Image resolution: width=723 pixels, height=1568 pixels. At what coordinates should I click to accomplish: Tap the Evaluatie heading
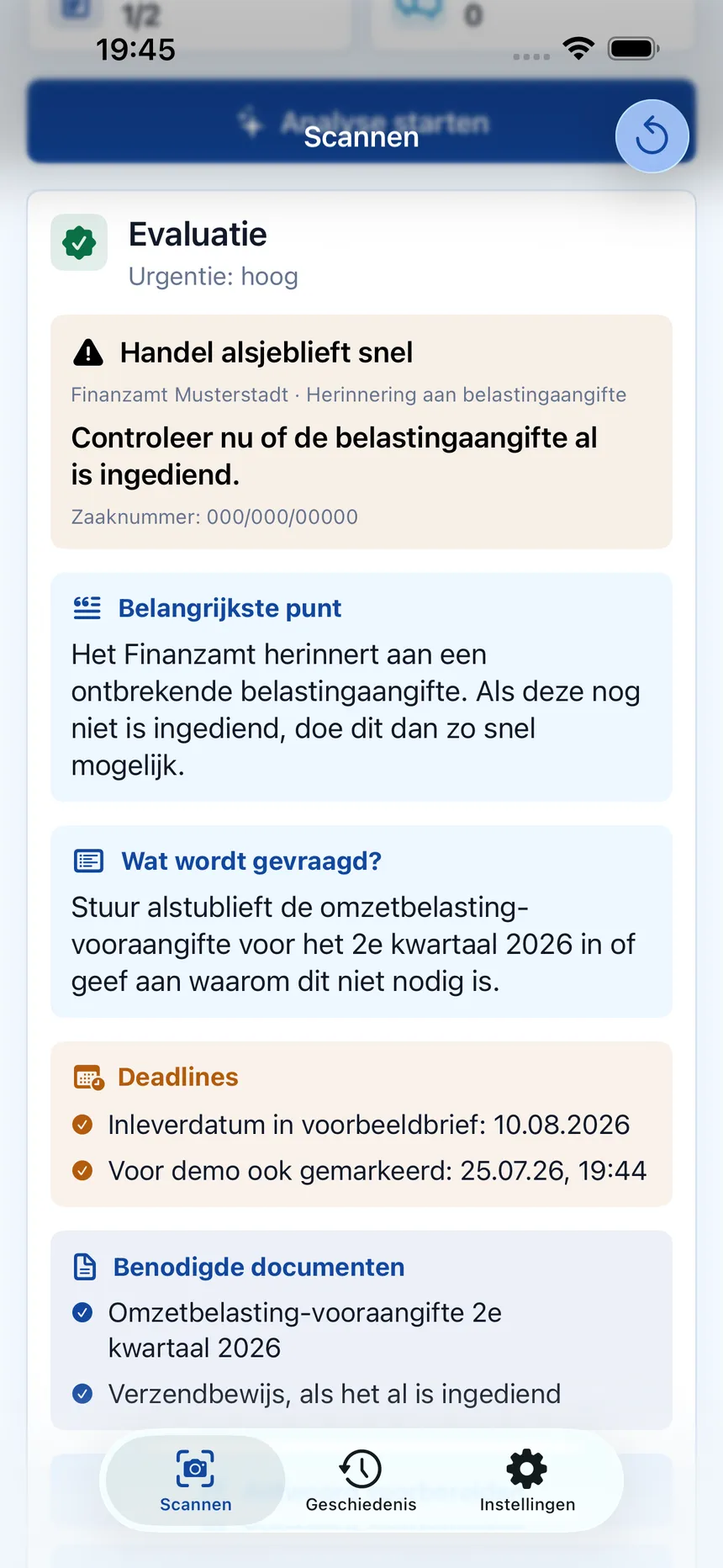pos(198,235)
